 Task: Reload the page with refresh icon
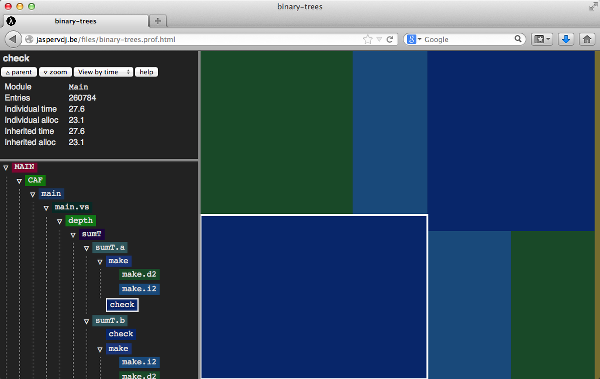click(x=390, y=39)
